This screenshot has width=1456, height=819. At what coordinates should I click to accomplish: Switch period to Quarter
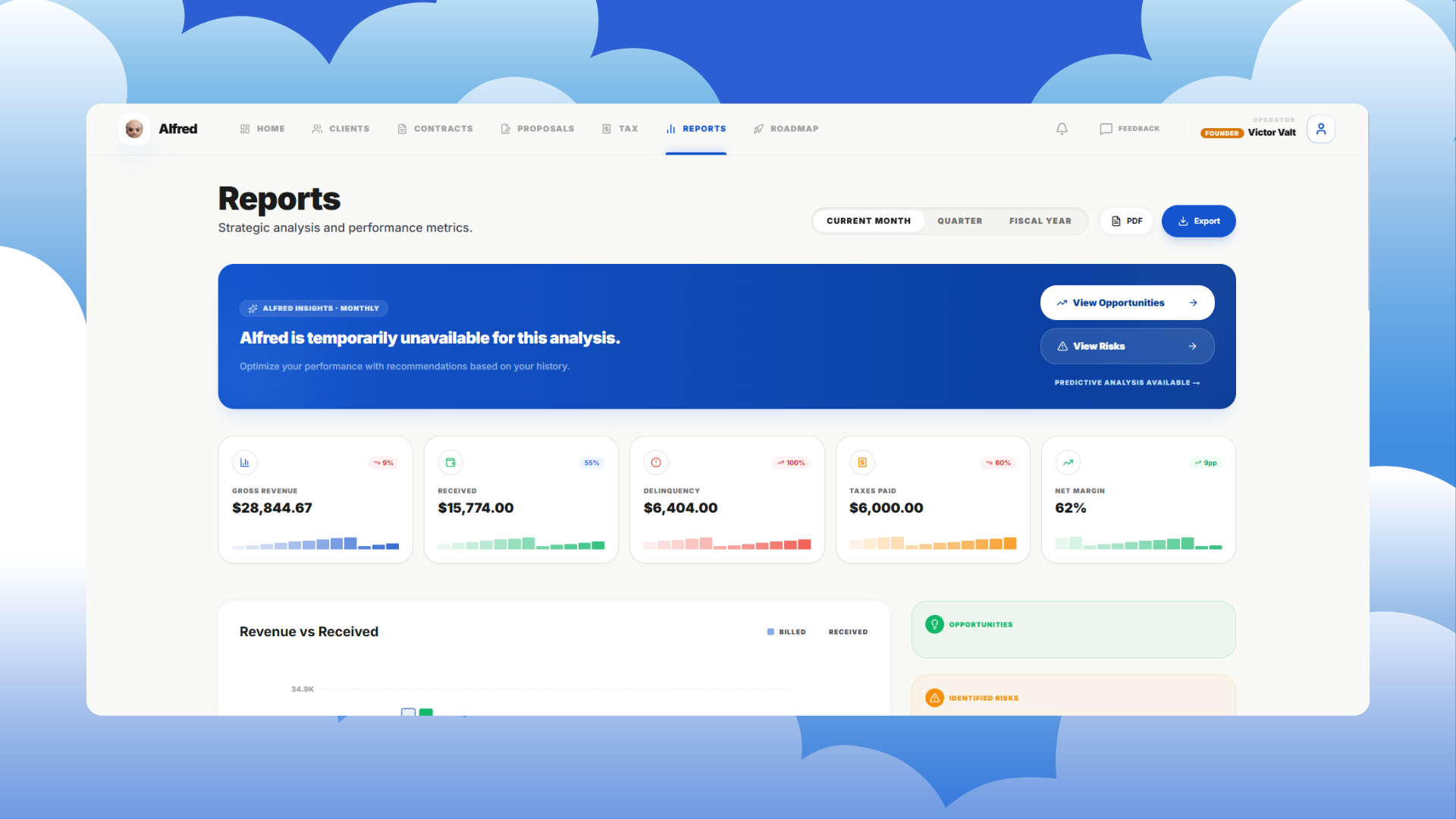(959, 221)
